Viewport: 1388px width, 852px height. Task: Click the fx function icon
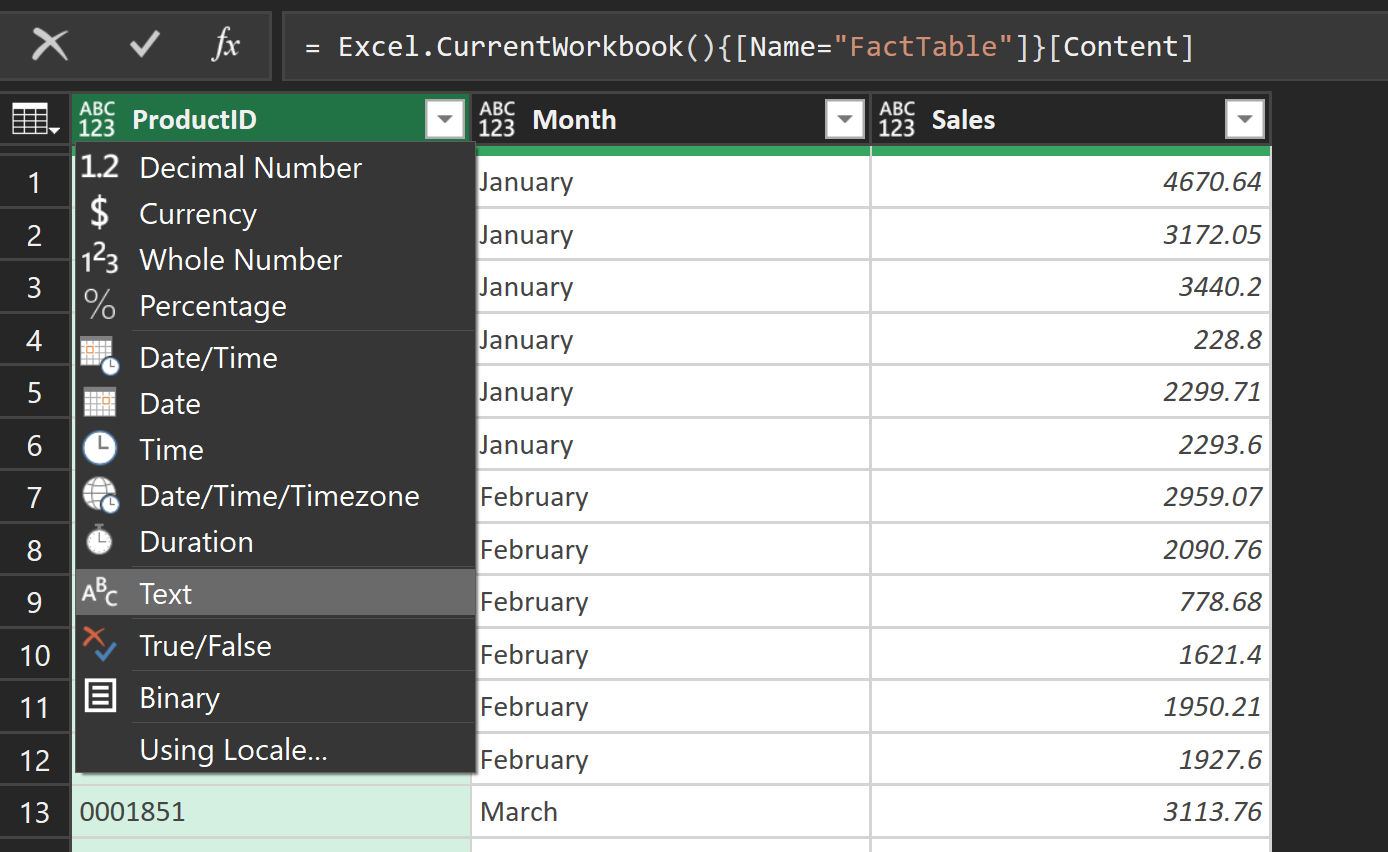(226, 45)
